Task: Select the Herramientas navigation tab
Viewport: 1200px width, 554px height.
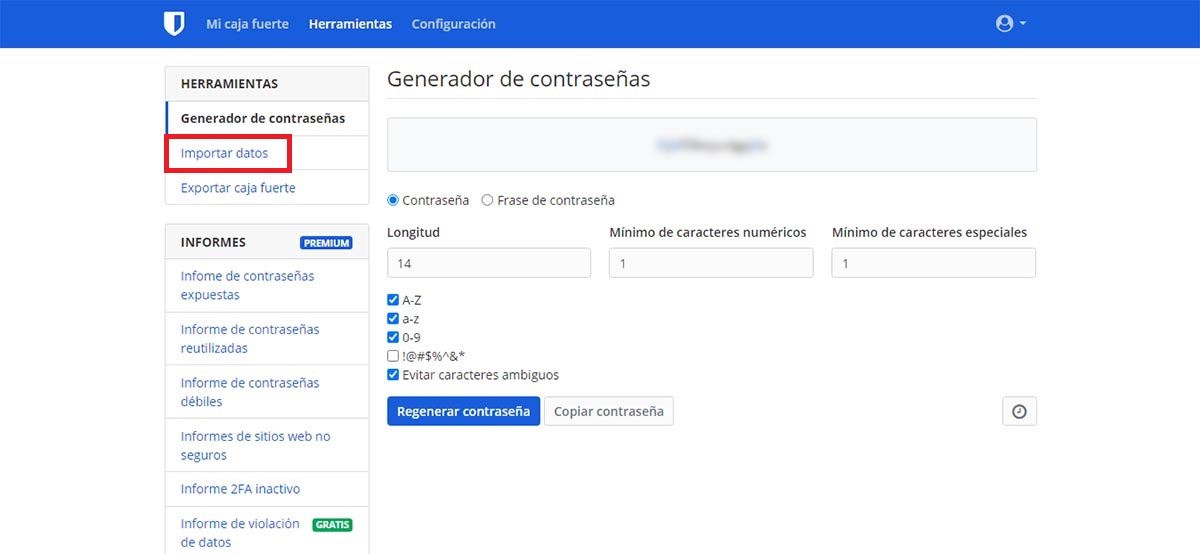Action: coord(350,24)
